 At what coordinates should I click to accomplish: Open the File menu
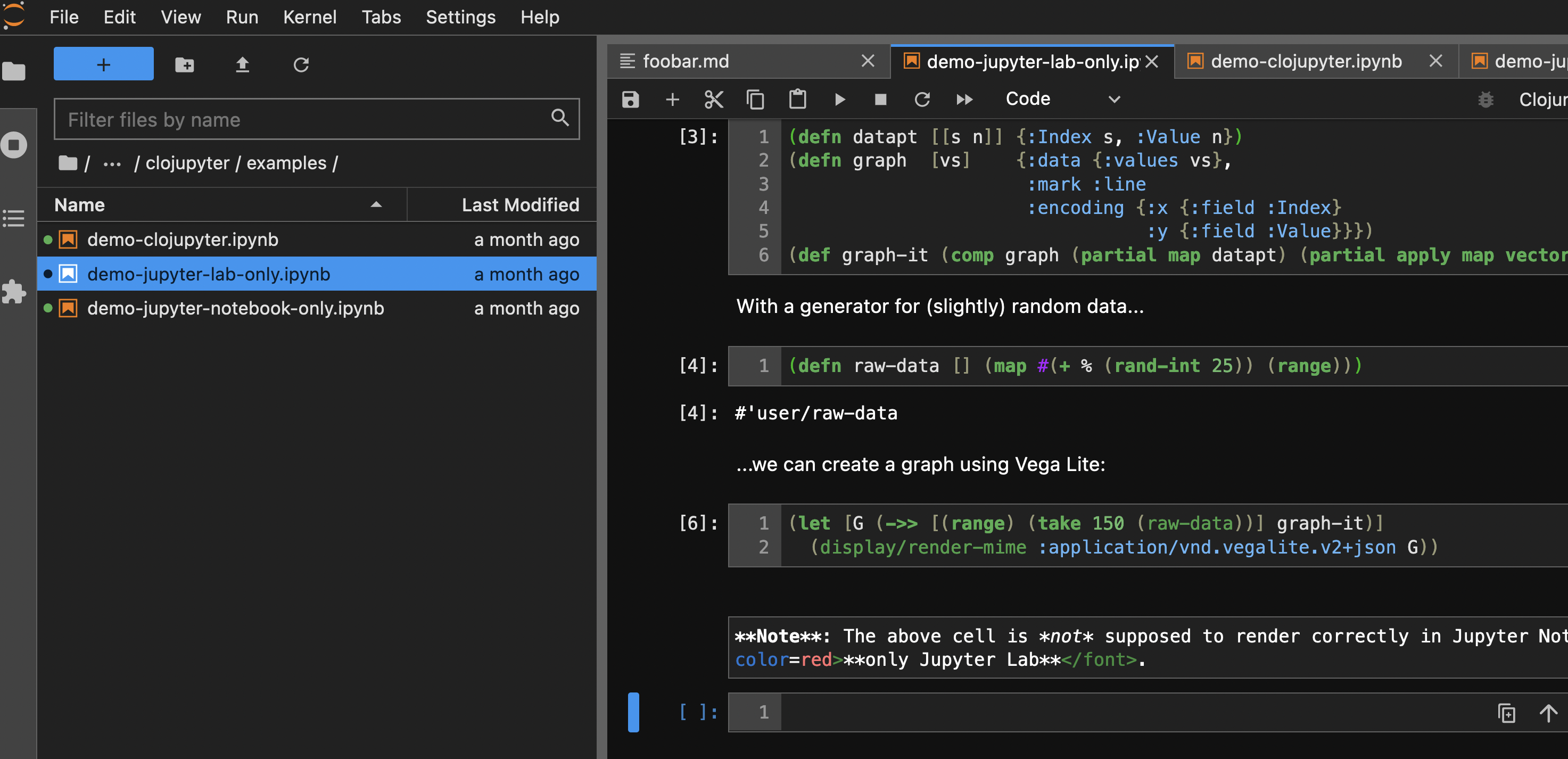64,17
